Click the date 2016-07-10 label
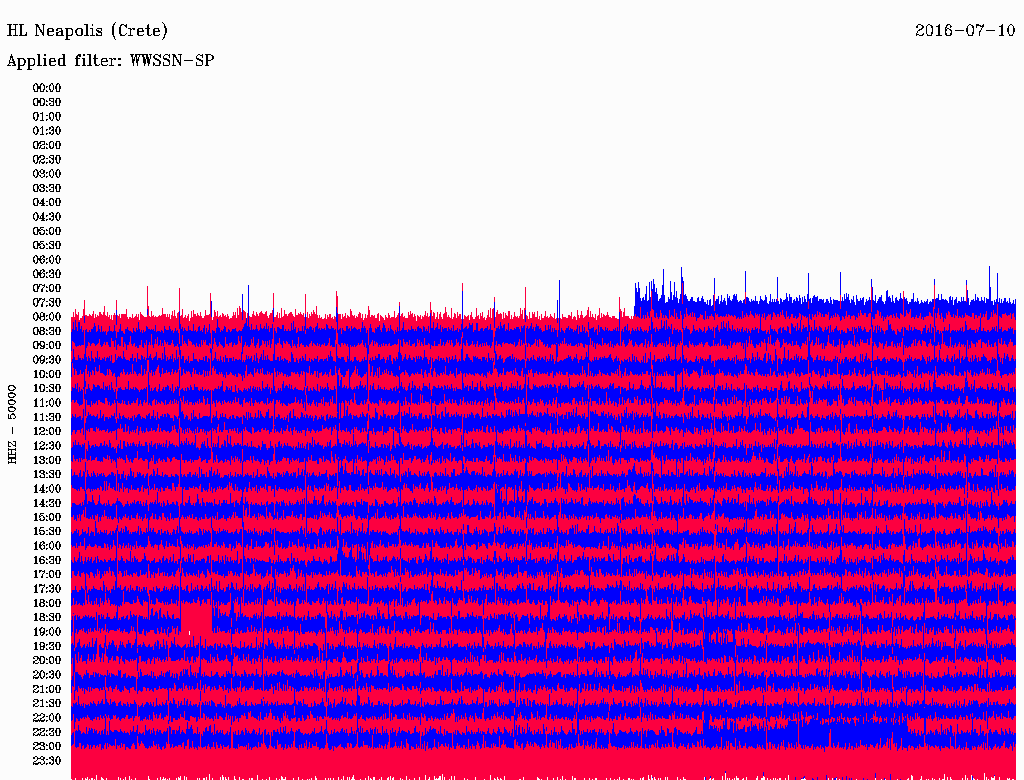This screenshot has height=780, width=1024. tap(965, 31)
